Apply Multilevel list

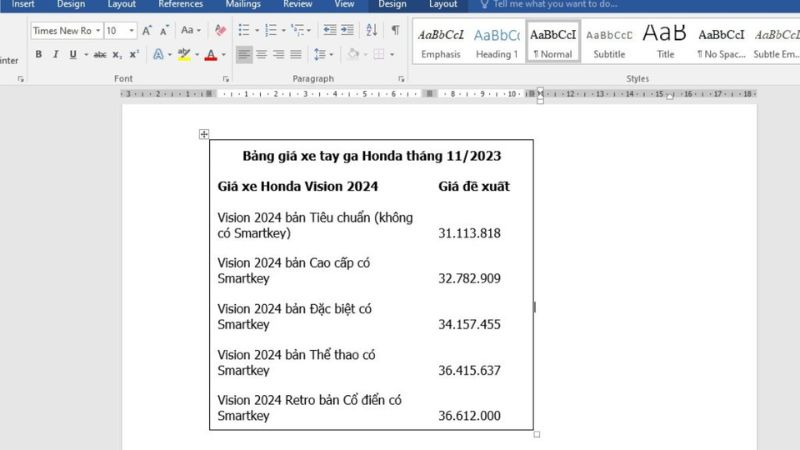297,30
